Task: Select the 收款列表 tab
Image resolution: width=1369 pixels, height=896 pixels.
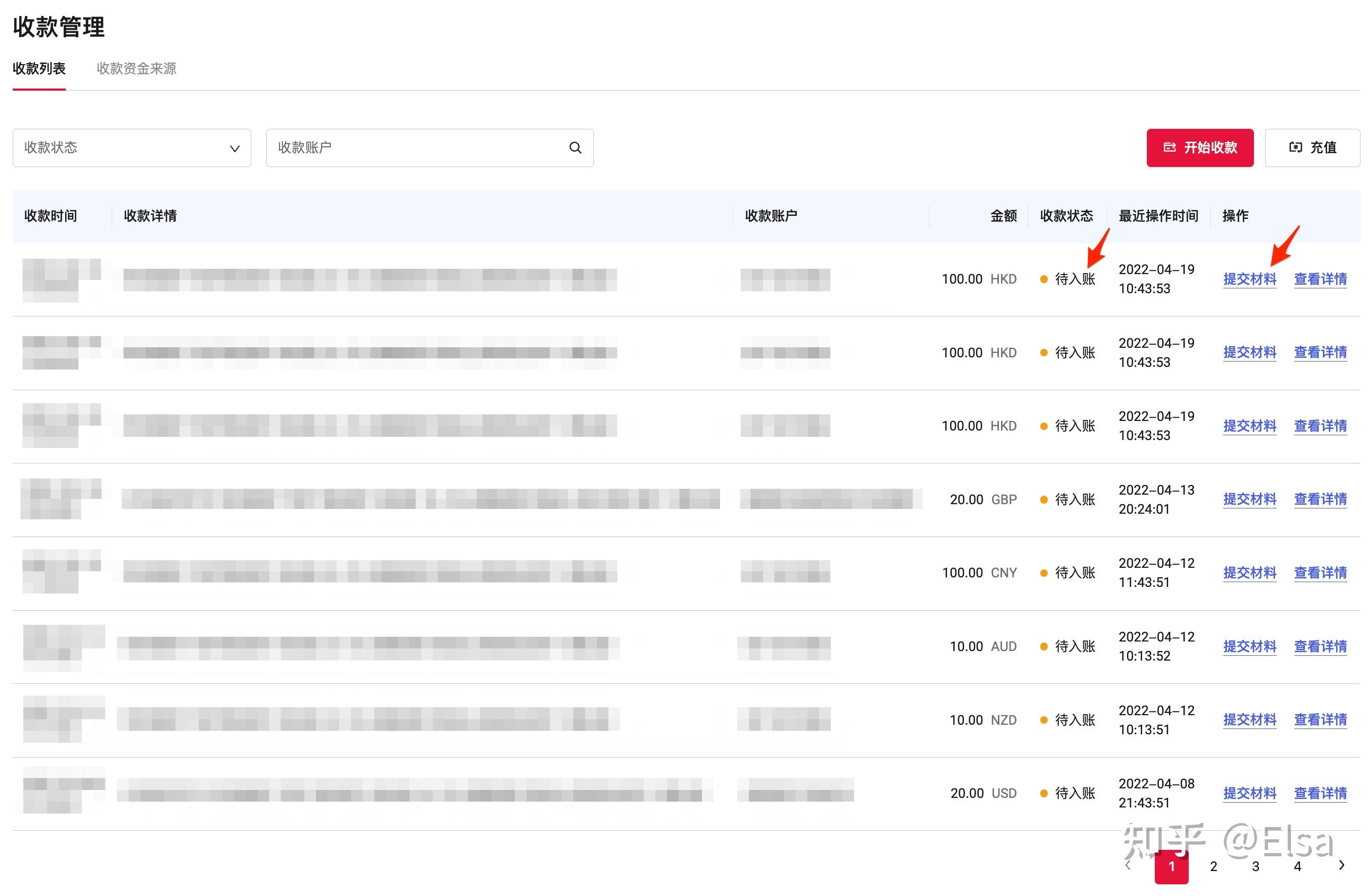Action: [x=39, y=68]
